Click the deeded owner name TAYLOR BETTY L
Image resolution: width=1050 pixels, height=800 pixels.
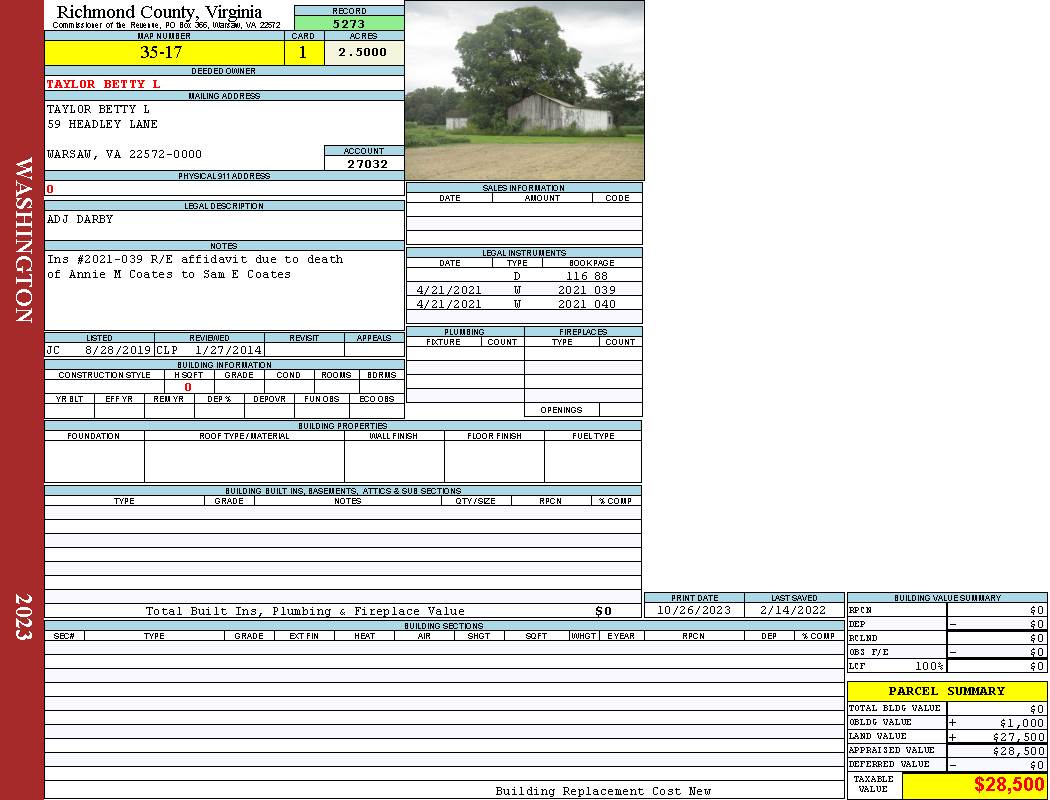103,84
